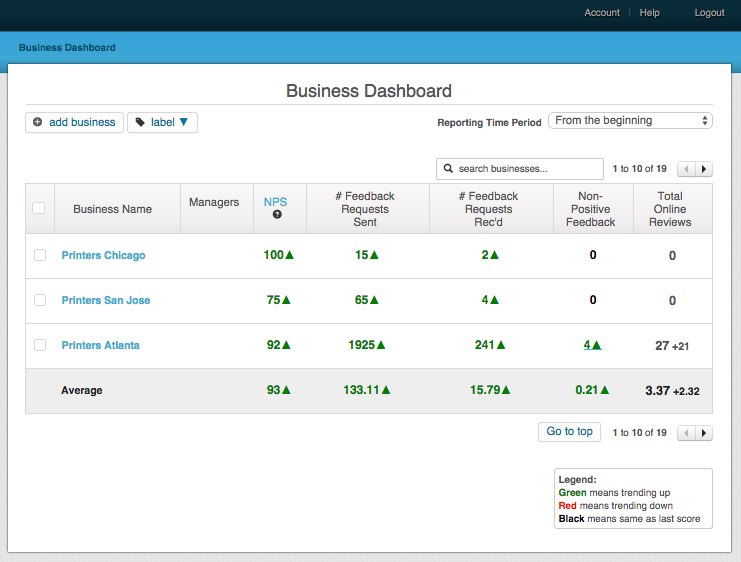Click the tag icon on label button

(x=140, y=122)
